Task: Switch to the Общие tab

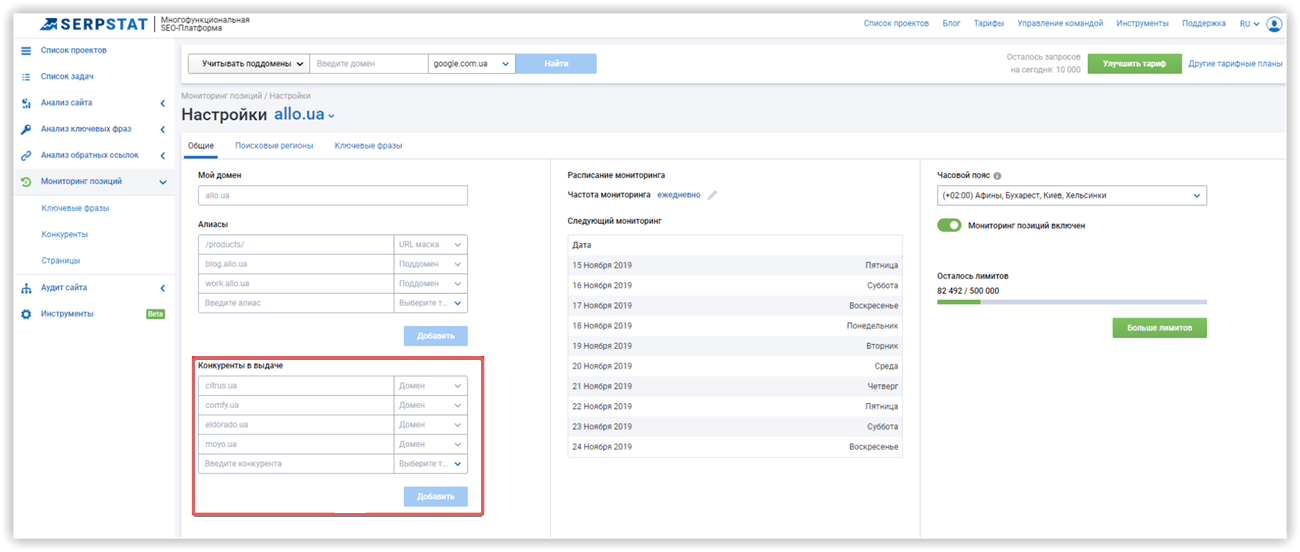Action: (x=201, y=146)
